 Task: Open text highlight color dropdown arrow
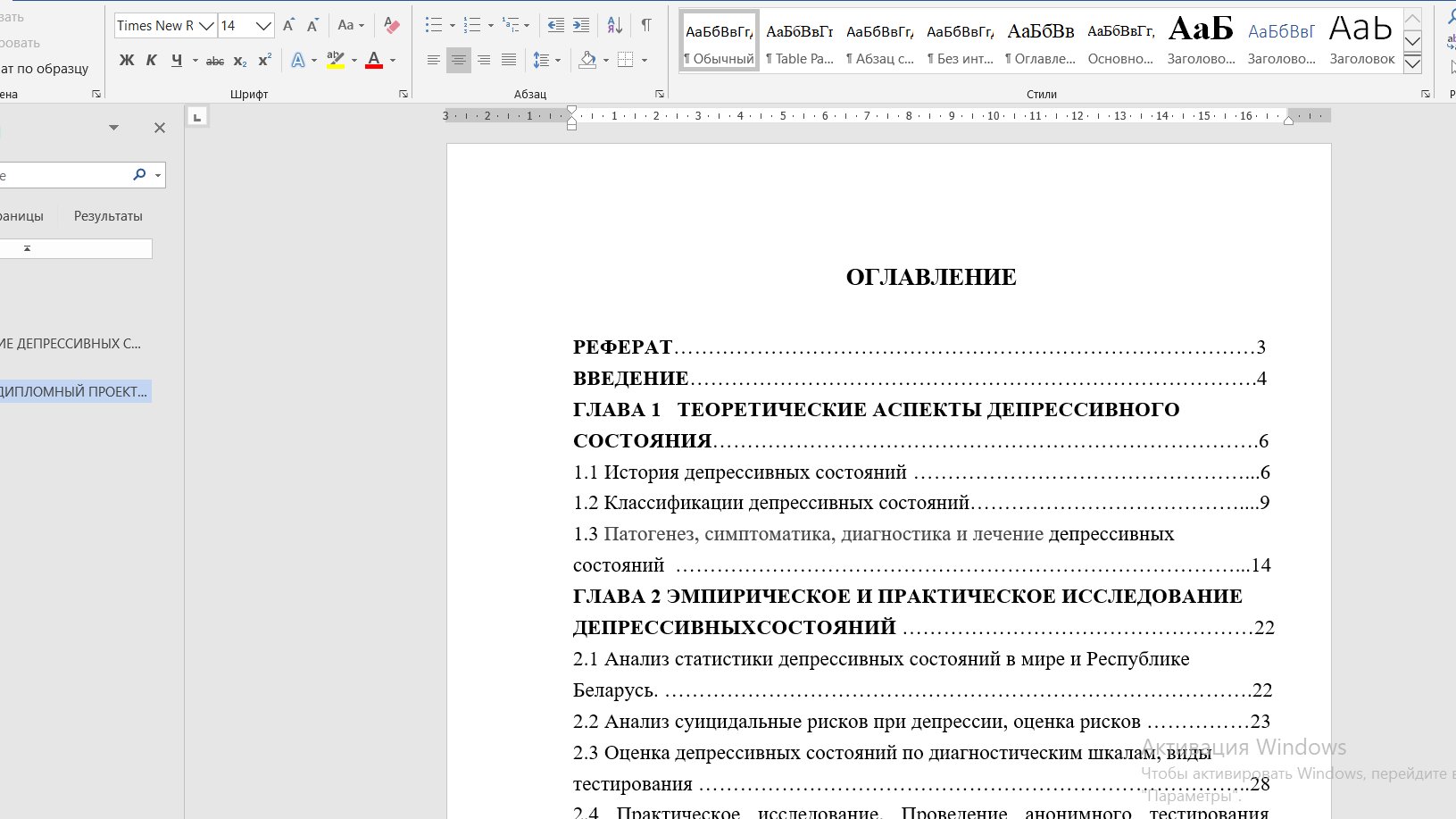coord(354,61)
